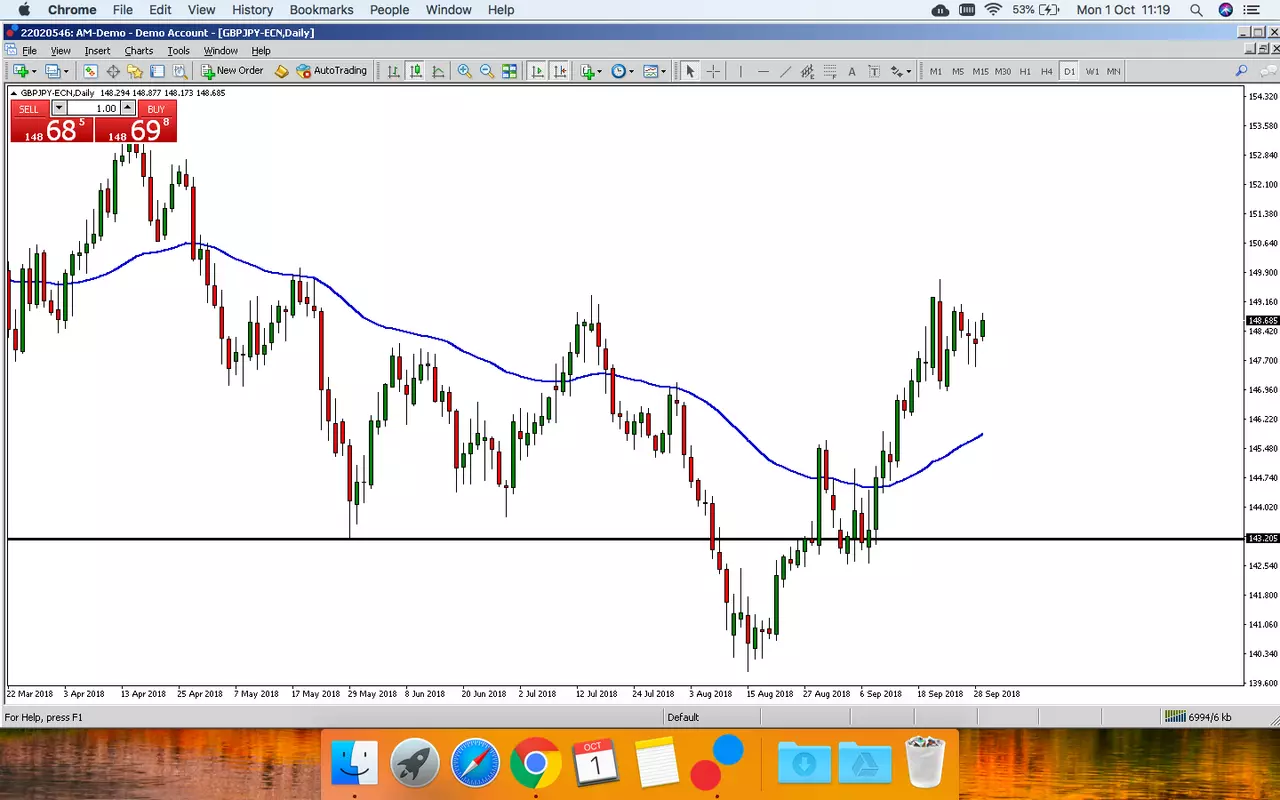
Task: Click the New Order button
Action: click(x=232, y=71)
